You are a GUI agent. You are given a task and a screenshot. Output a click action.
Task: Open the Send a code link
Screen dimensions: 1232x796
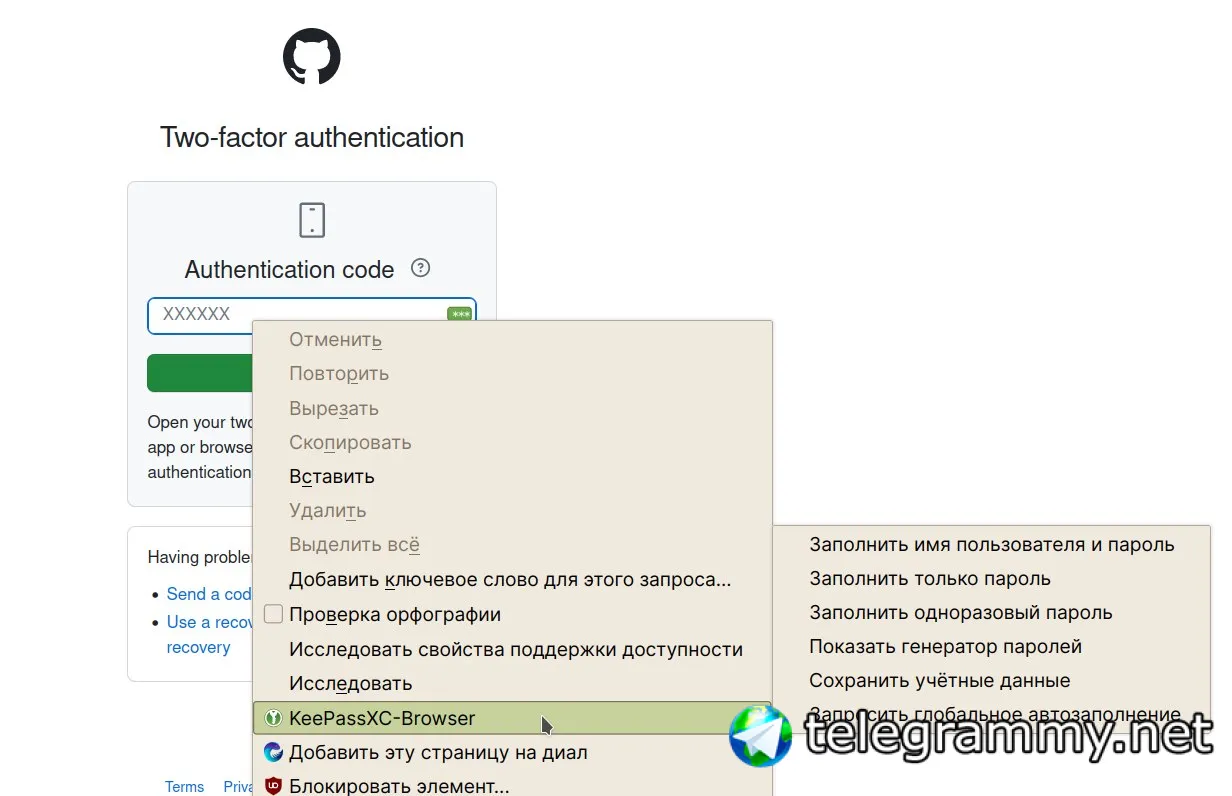click(209, 594)
